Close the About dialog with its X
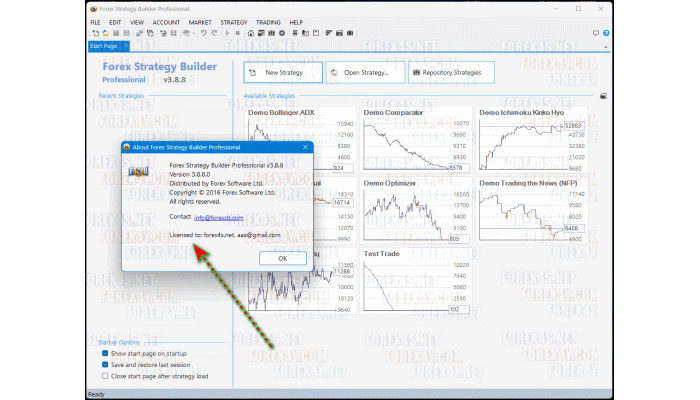This screenshot has width=700, height=400. tap(305, 147)
